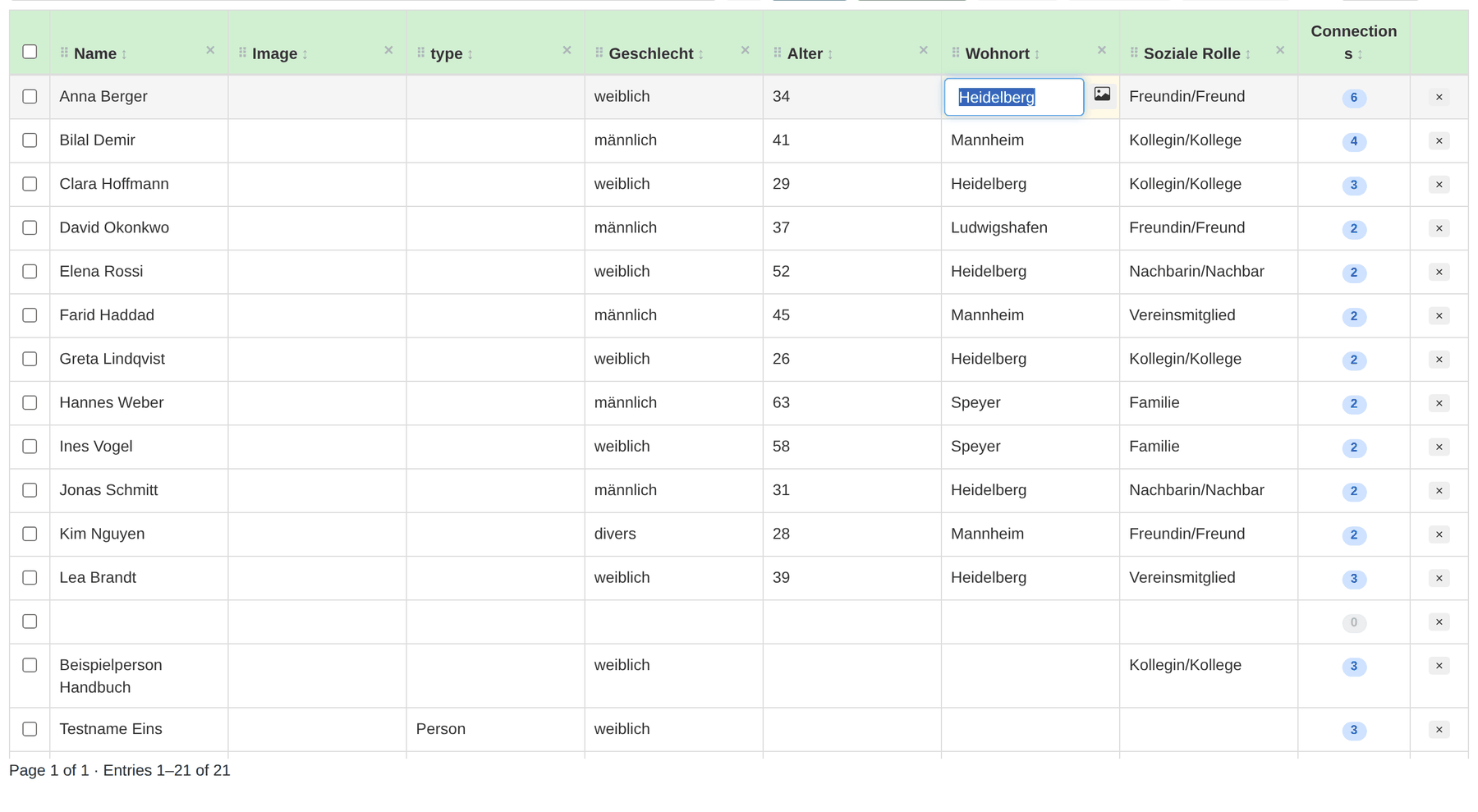Screen dimensions: 1478x812
Task: Remove the Soziale Rolle column via its × icon
Action: (1280, 50)
